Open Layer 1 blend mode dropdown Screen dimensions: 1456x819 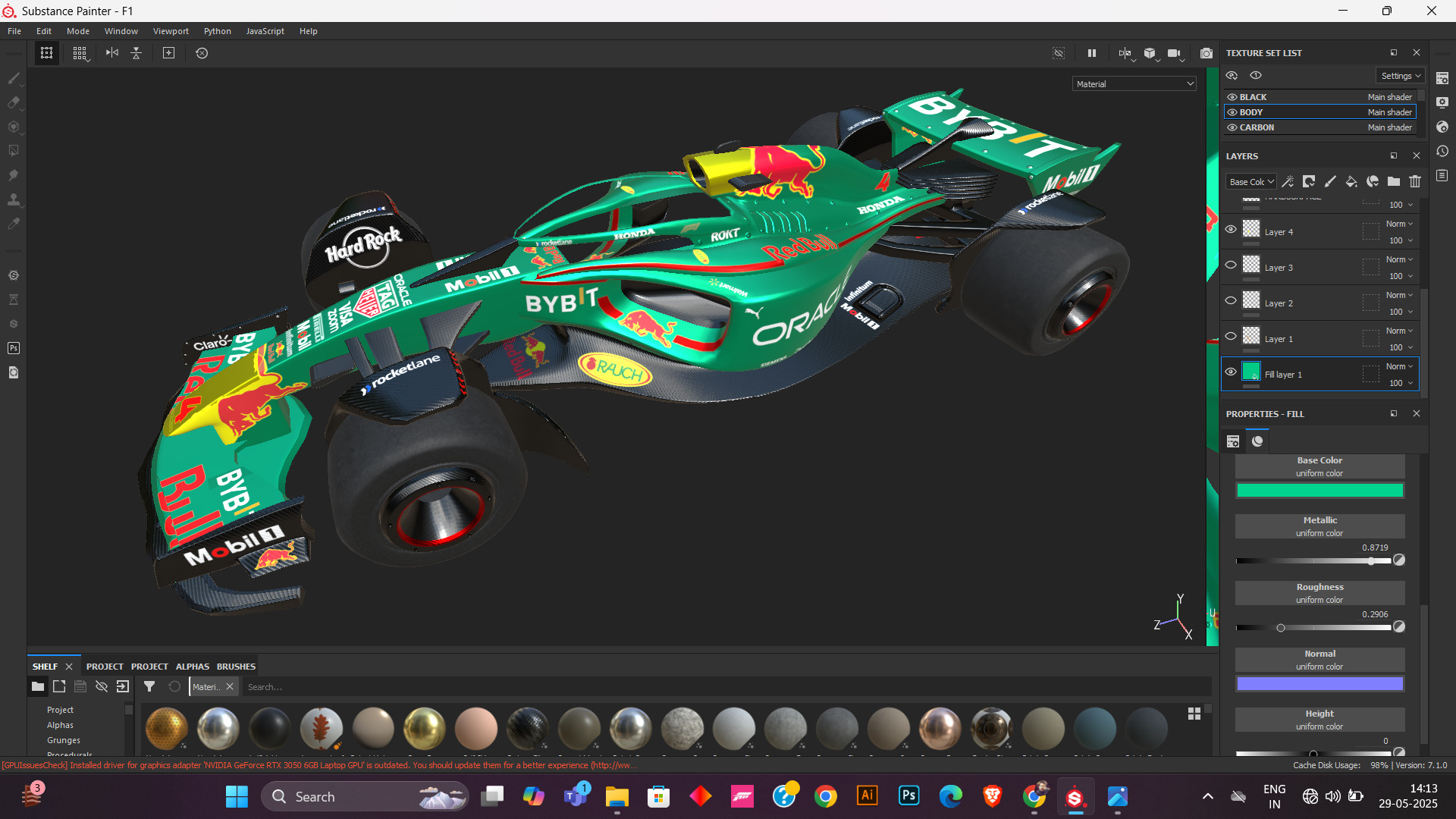(1400, 331)
